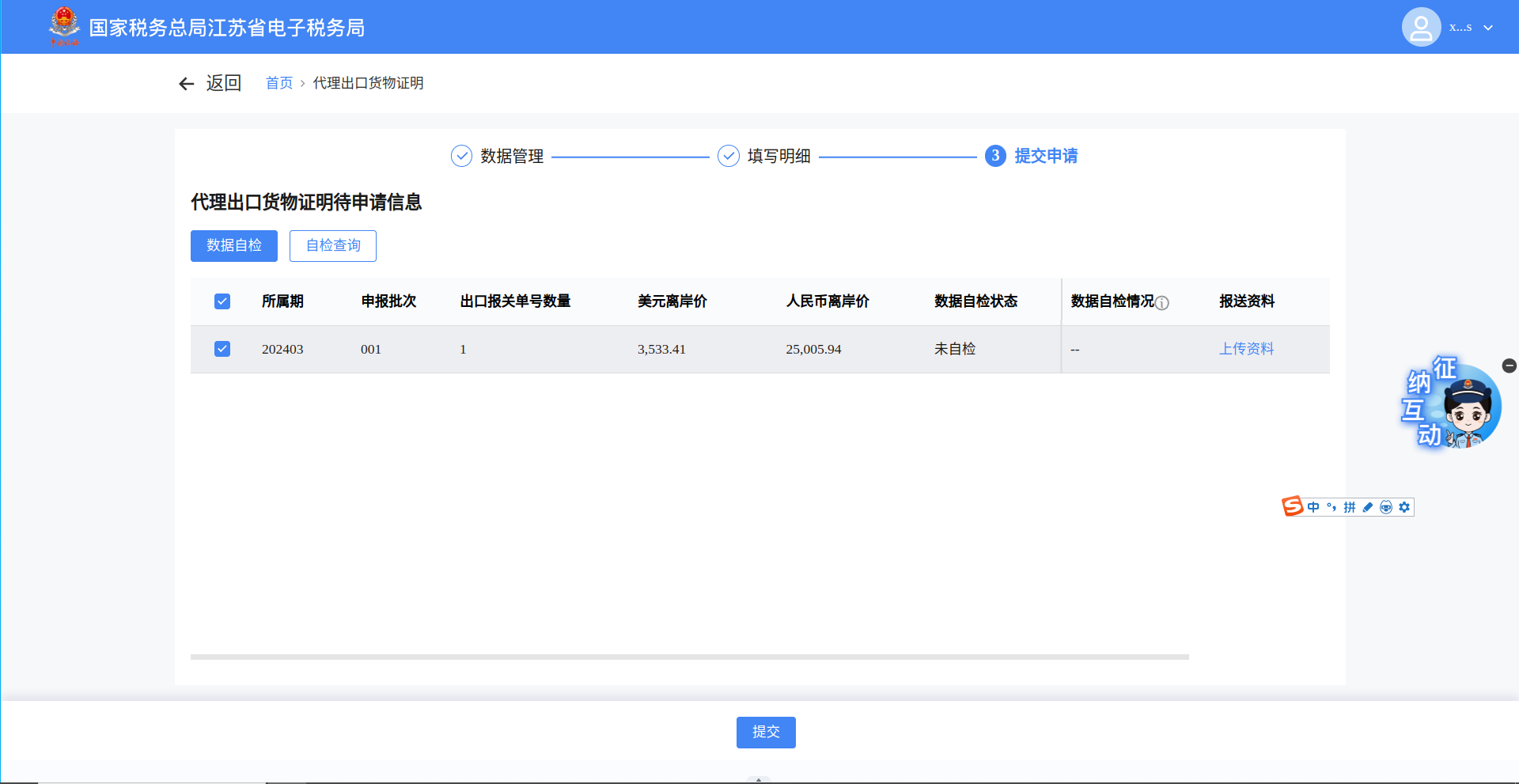Uncheck the 202403 row checkbox
The width and height of the screenshot is (1519, 784).
222,349
